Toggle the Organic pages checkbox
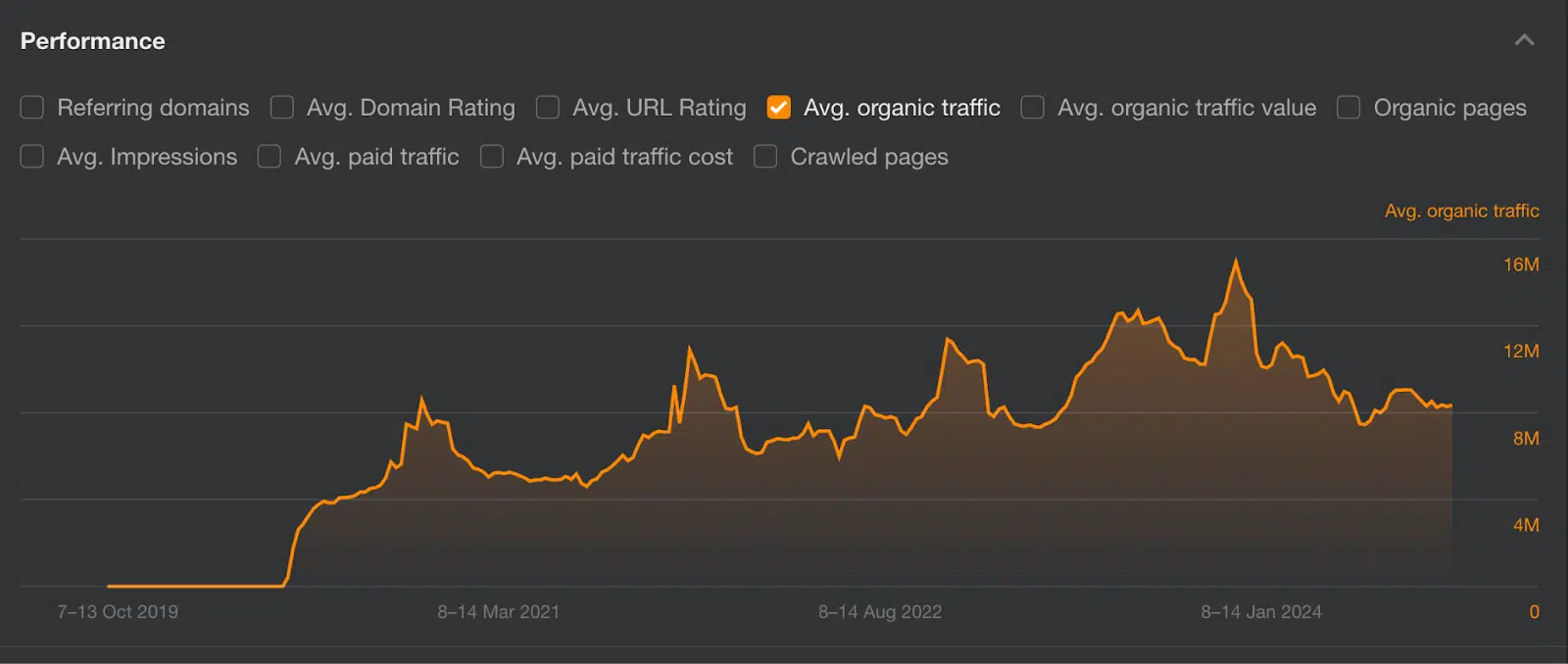The height and width of the screenshot is (664, 1568). click(x=1348, y=108)
